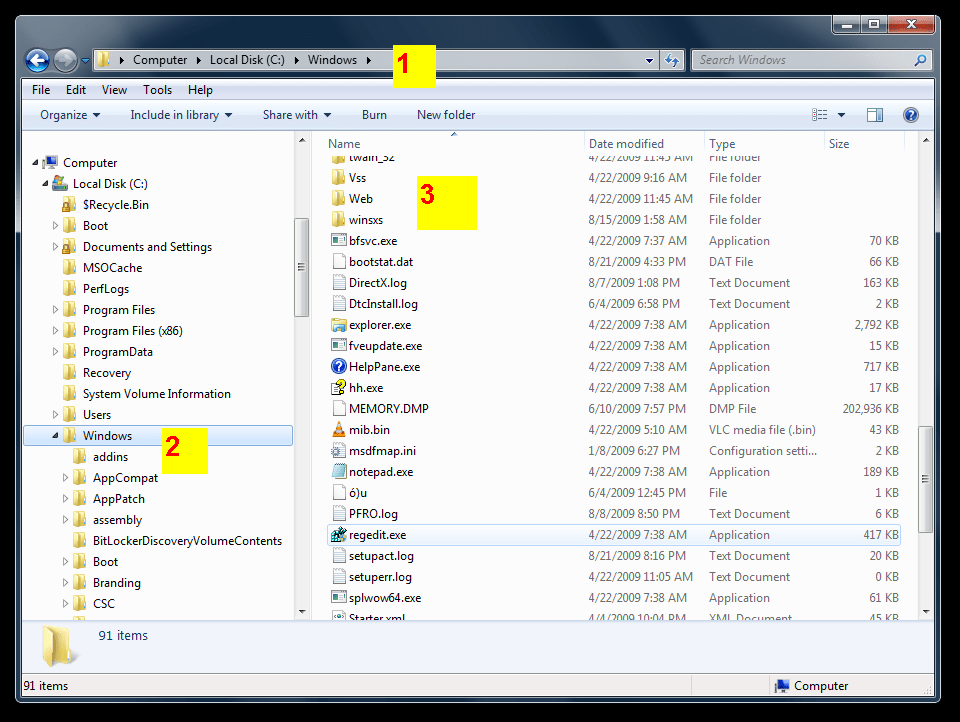Click the blue Help icon on the toolbar
The width and height of the screenshot is (960, 722).
pyautogui.click(x=911, y=114)
